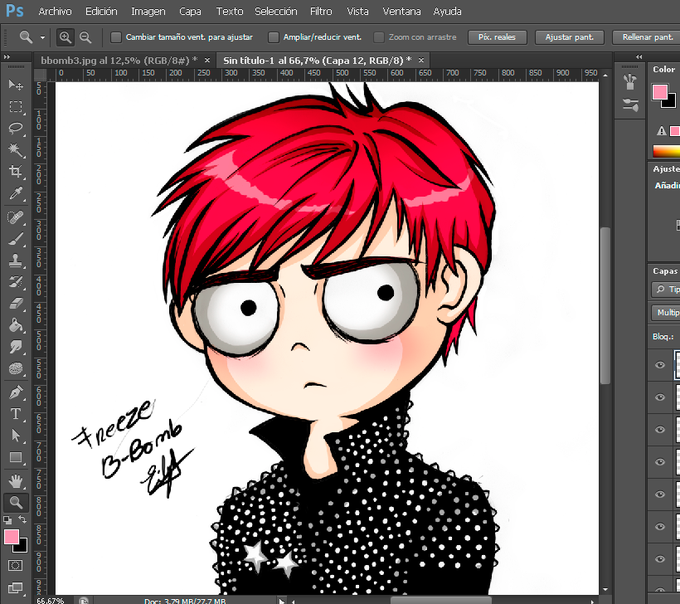Select the Spot Healing Brush tool
Screen dimensions: 680x604
16,217
